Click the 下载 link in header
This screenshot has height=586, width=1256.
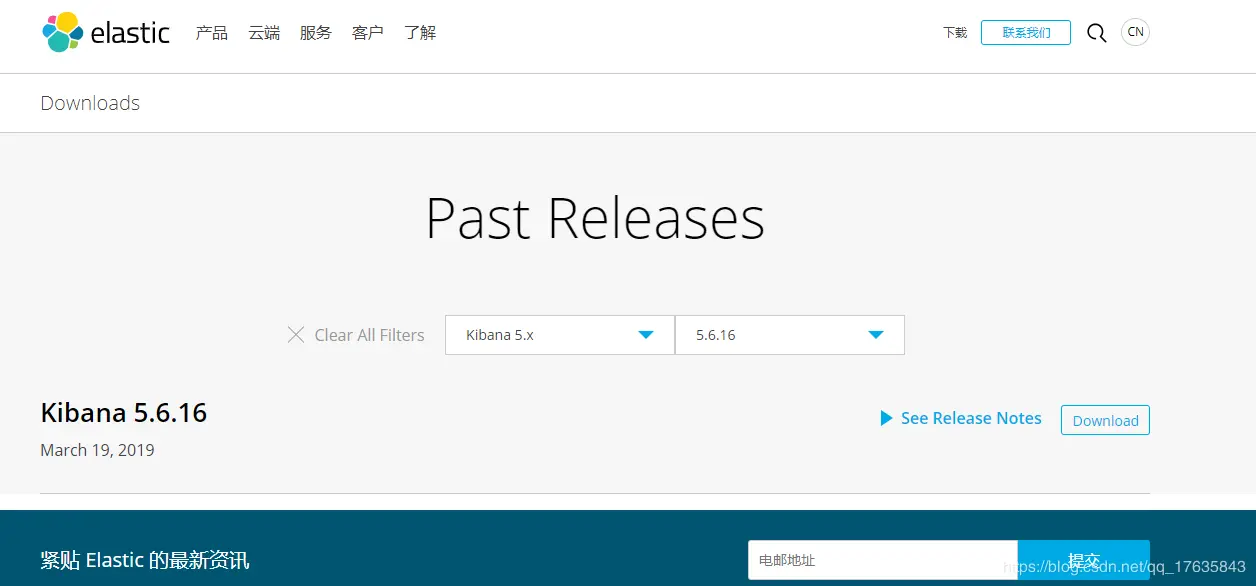coord(955,33)
